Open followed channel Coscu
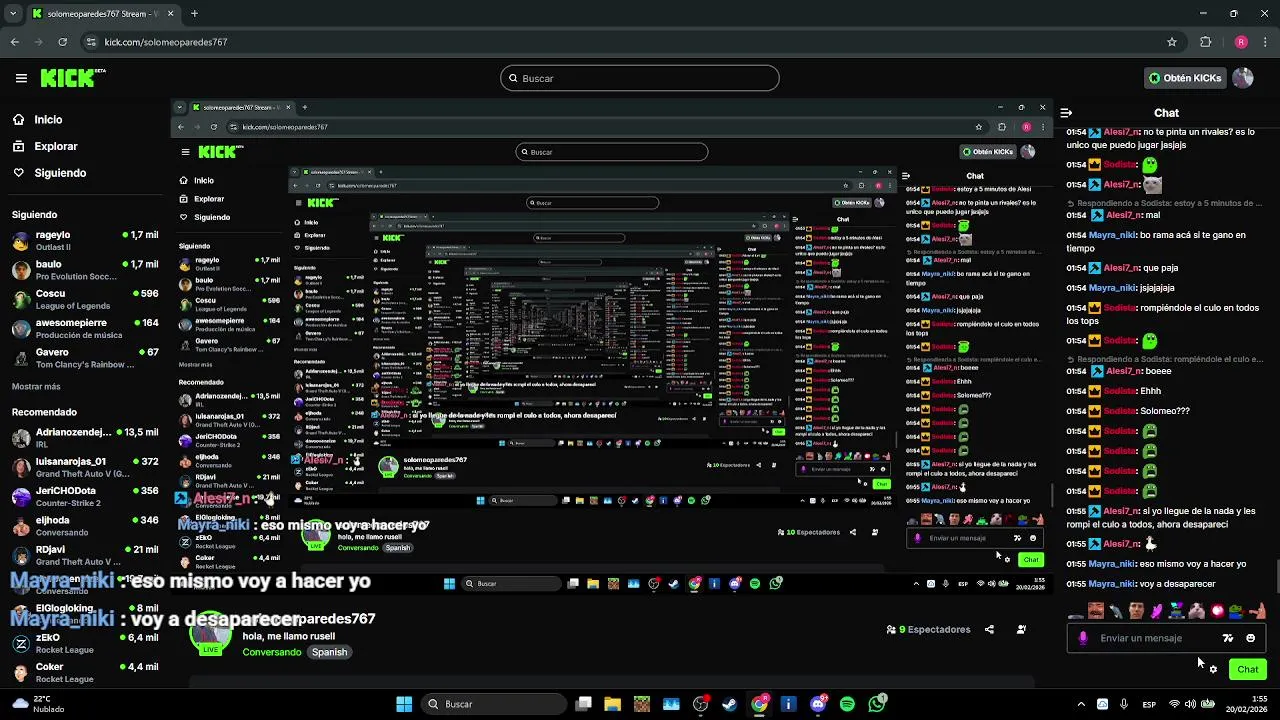This screenshot has width=1280, height=720. point(85,299)
